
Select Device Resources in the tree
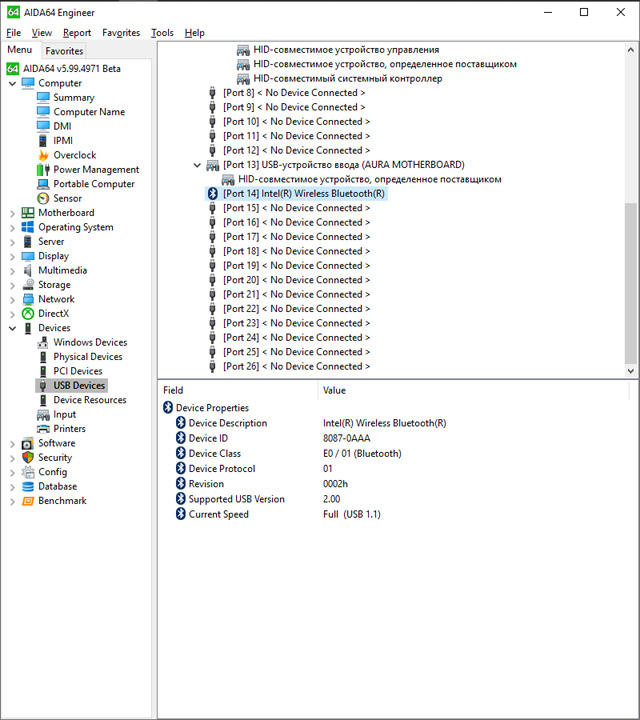pyautogui.click(x=90, y=400)
